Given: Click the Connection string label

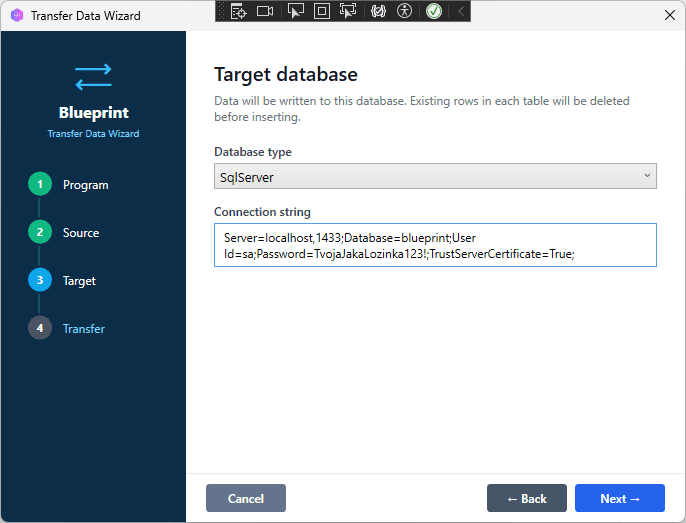Looking at the screenshot, I should (x=262, y=212).
